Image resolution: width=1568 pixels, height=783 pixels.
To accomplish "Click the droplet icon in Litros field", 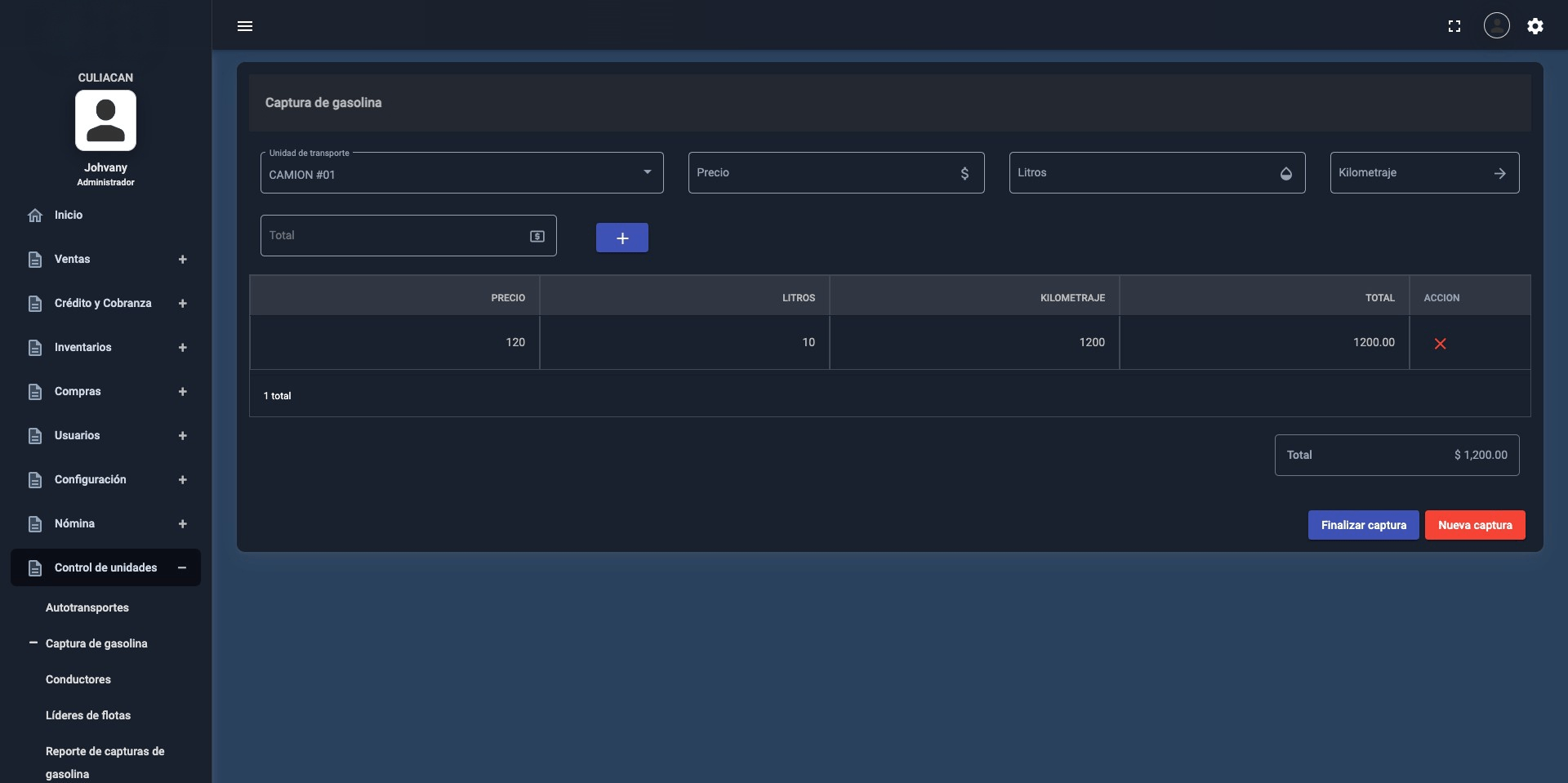I will [x=1286, y=173].
